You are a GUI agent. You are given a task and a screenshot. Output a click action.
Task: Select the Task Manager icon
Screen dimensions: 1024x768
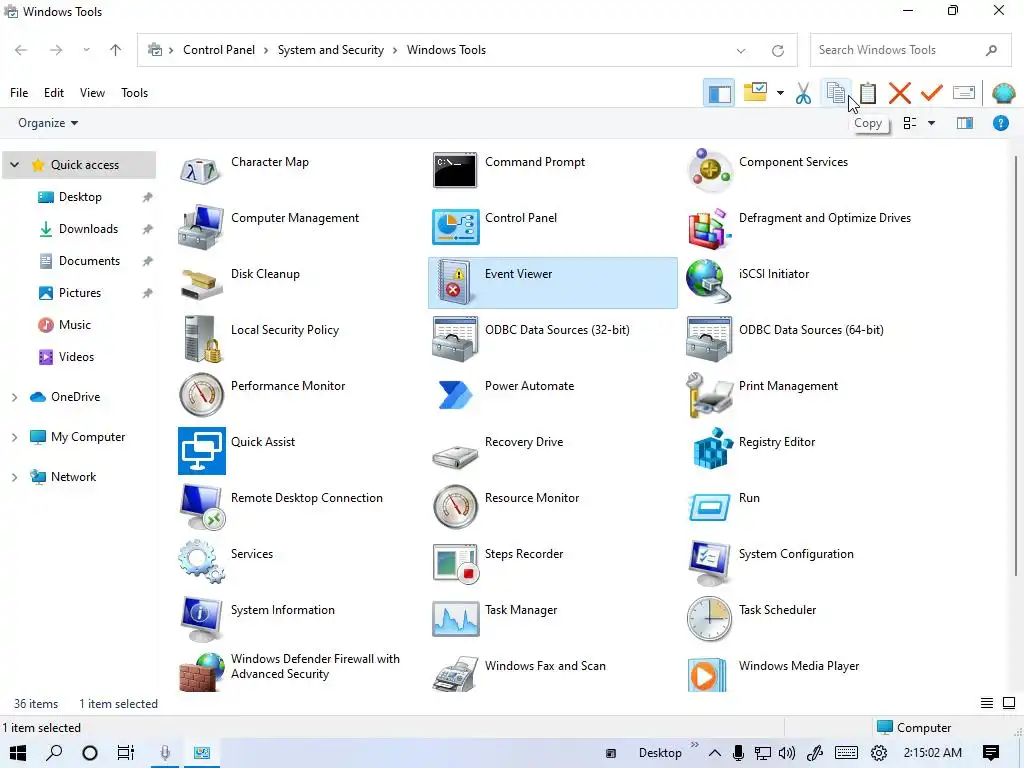[x=455, y=618]
